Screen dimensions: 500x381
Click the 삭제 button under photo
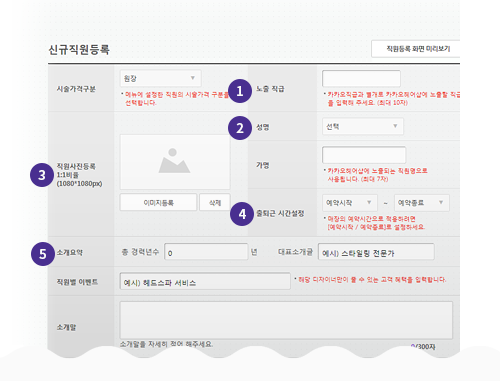coord(215,202)
